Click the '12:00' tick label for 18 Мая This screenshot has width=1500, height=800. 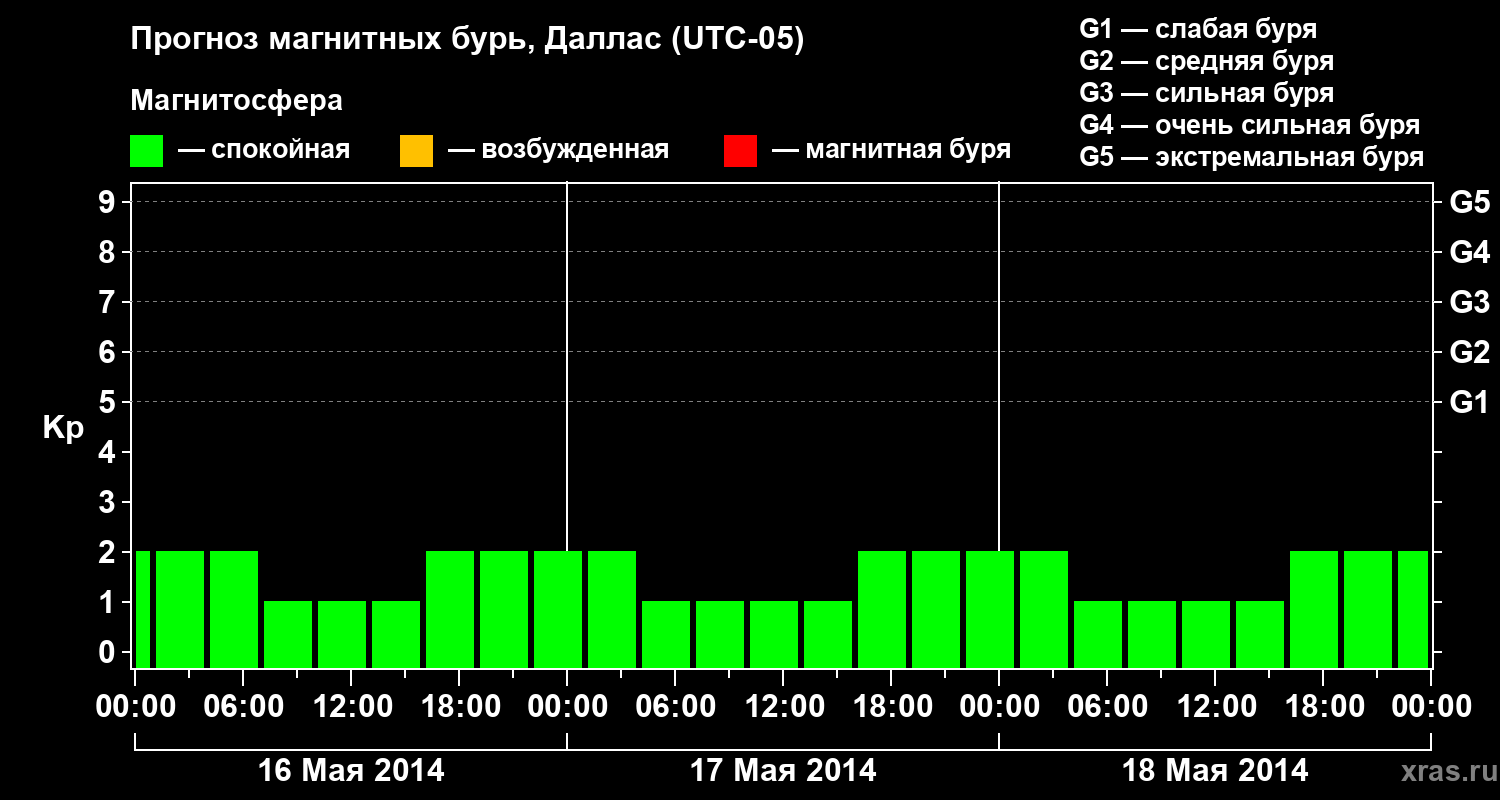pos(1215,706)
